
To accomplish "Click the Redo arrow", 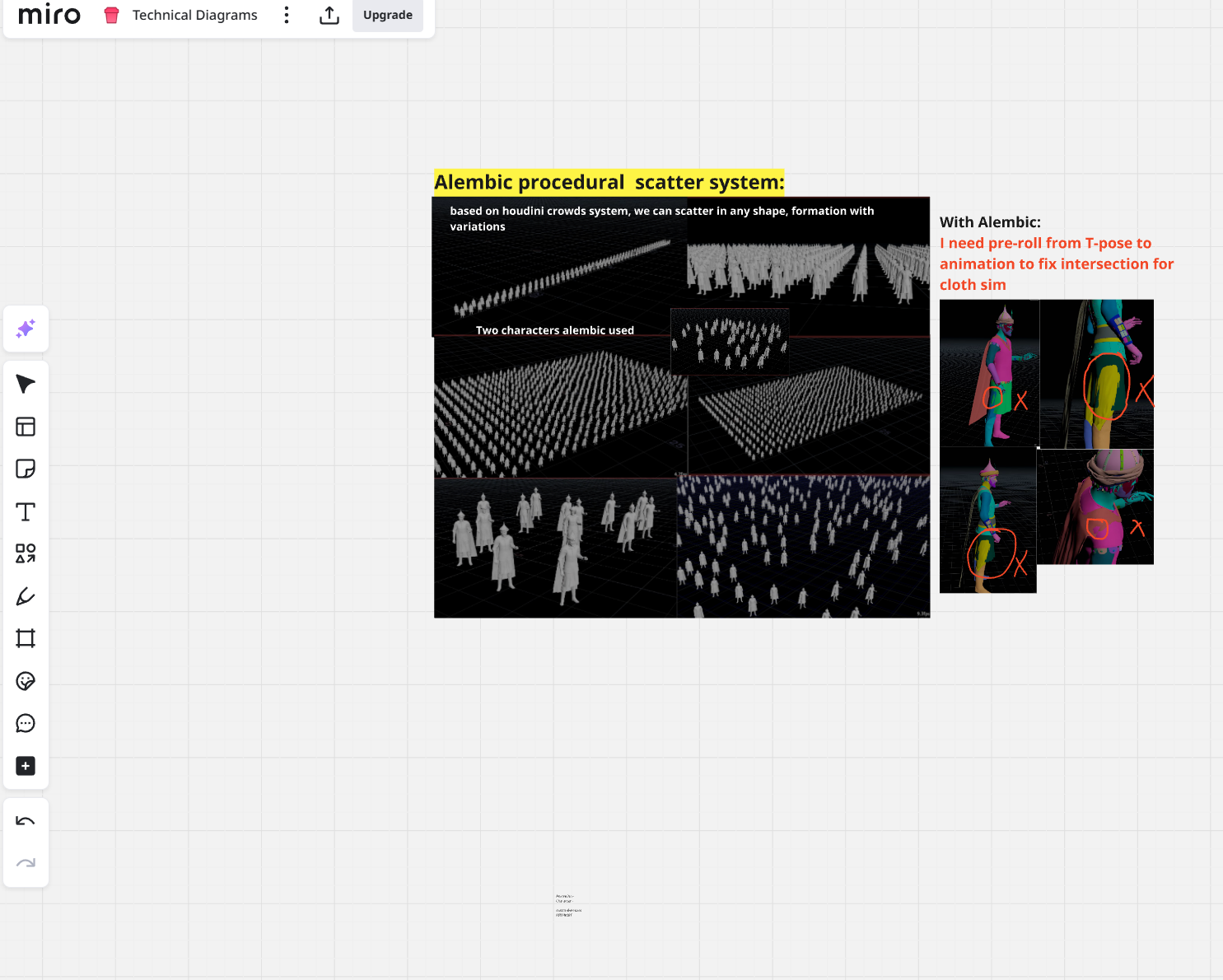I will coord(26,863).
